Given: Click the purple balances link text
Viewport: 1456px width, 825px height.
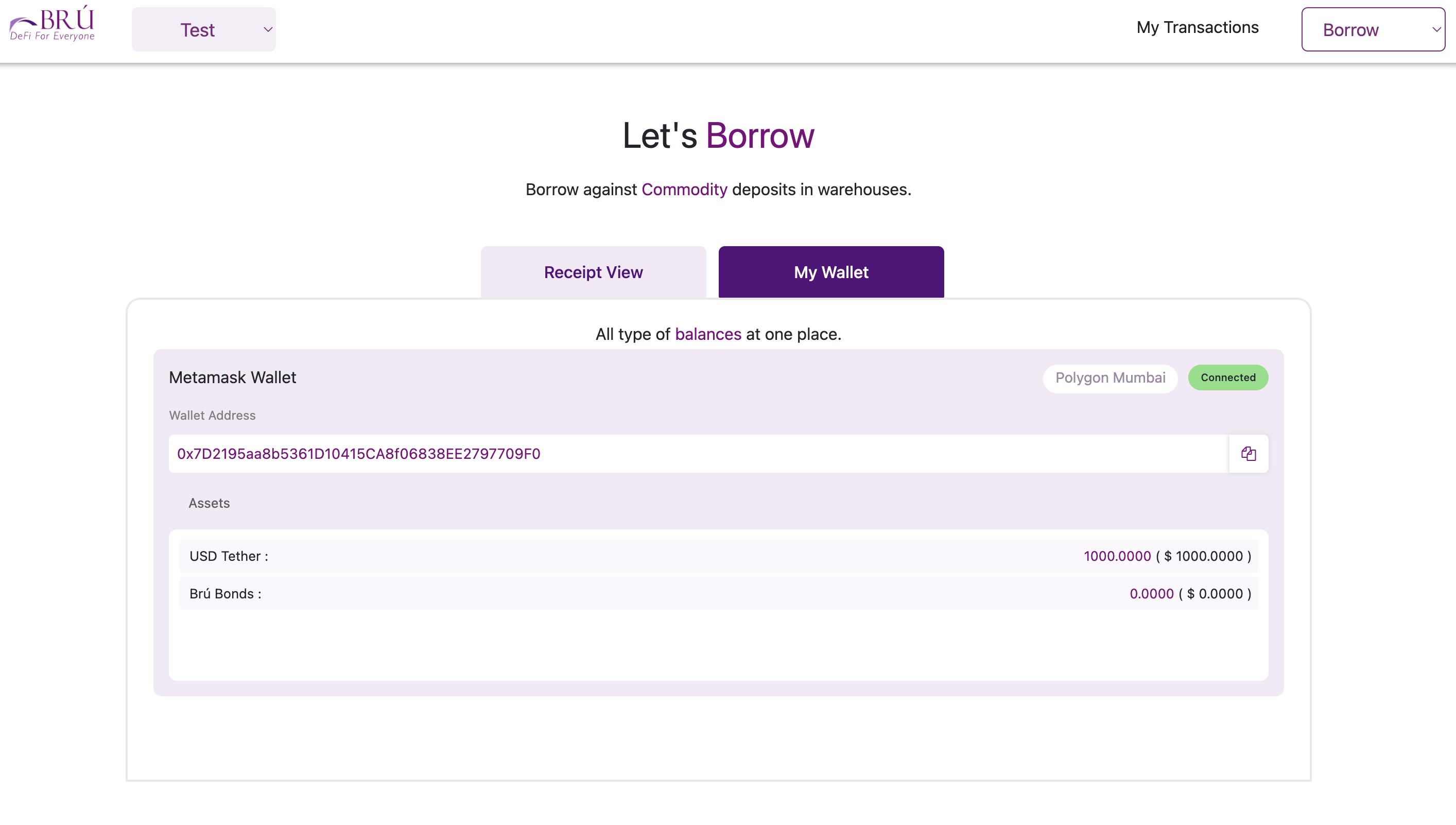Looking at the screenshot, I should pyautogui.click(x=708, y=334).
